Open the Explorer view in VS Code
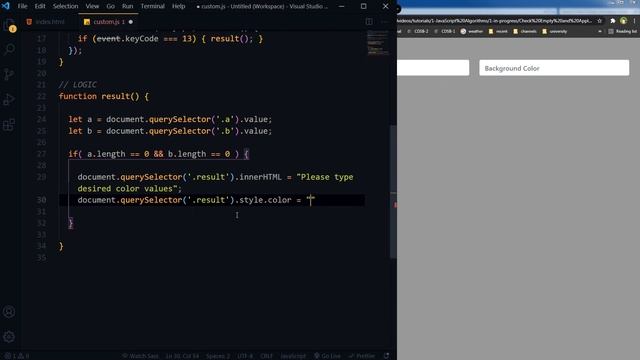This screenshot has width=640, height=360. click(x=9, y=25)
